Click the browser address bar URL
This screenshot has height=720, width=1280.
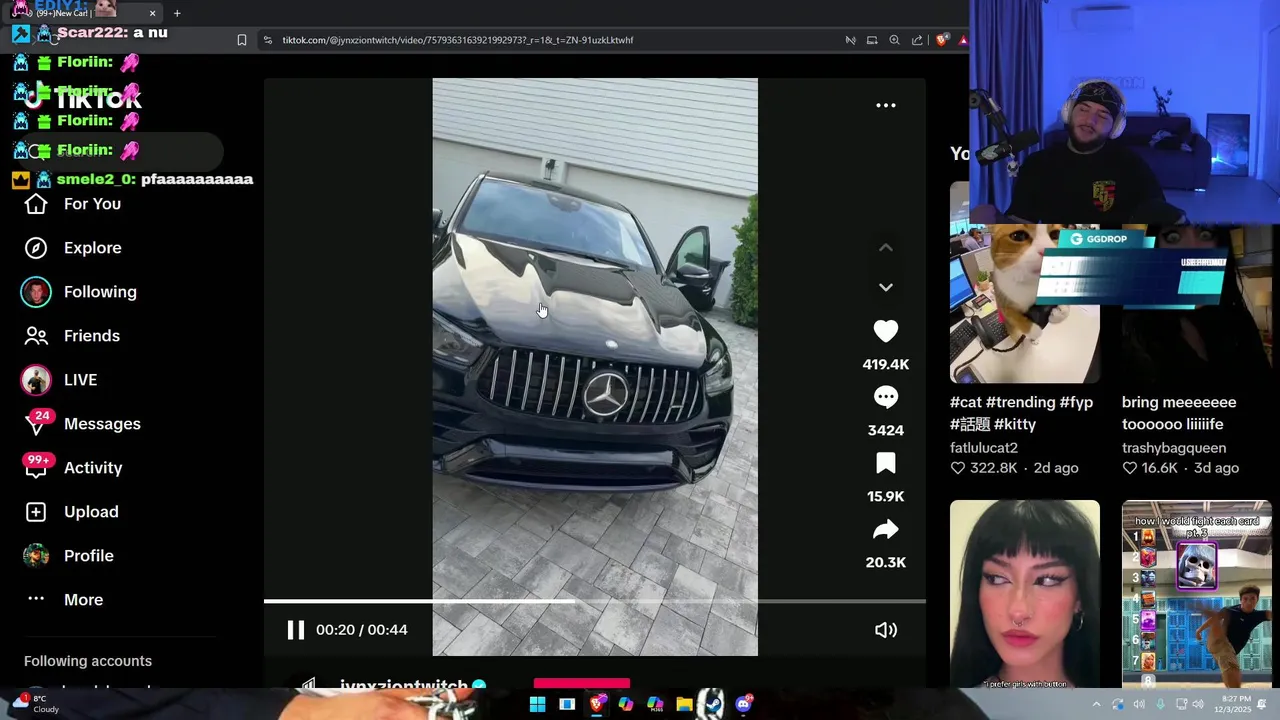[458, 40]
